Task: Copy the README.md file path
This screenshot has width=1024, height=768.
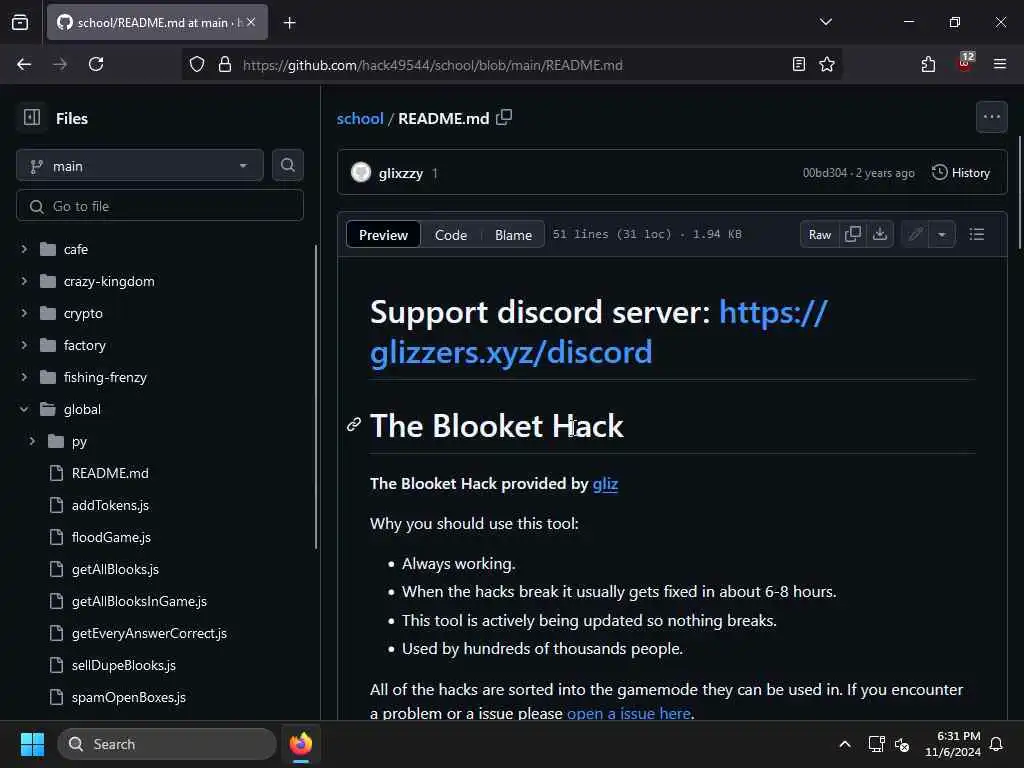Action: coord(504,118)
